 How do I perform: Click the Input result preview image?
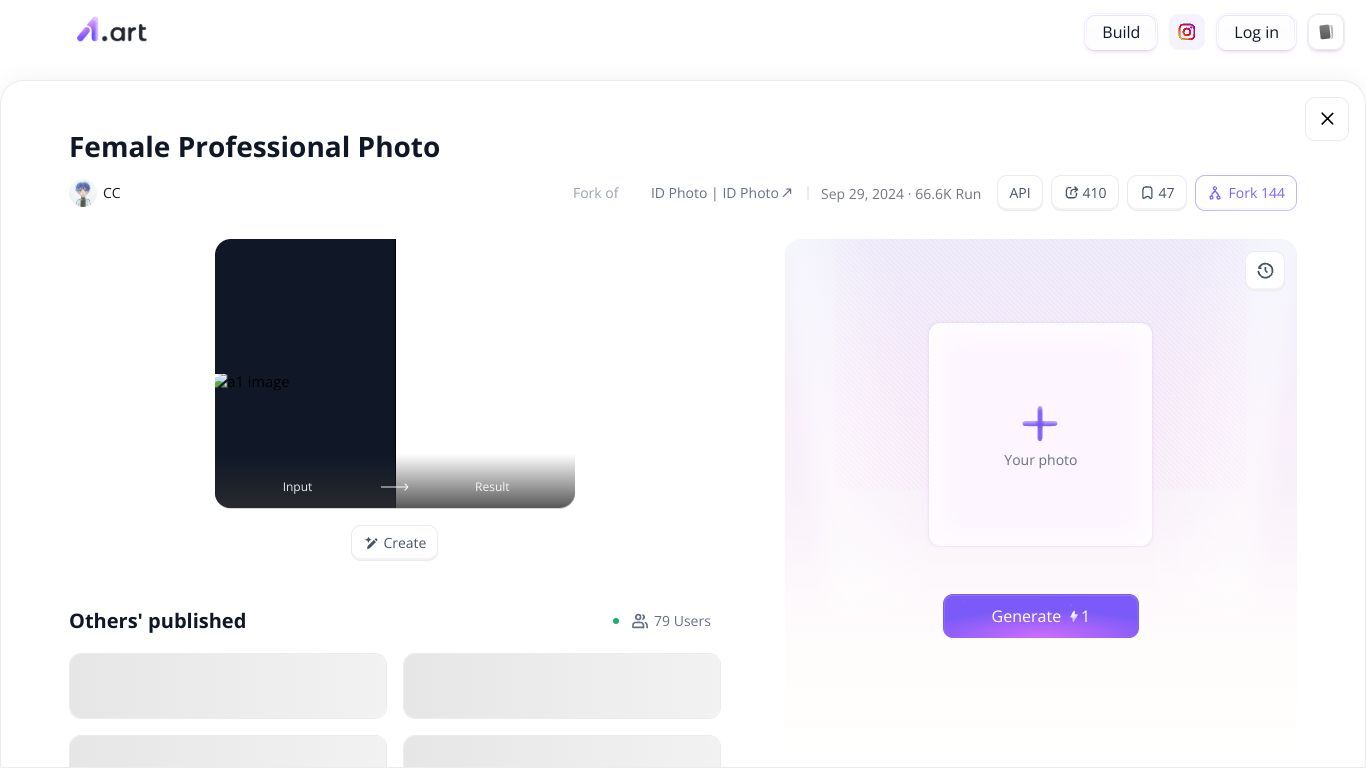pos(395,373)
